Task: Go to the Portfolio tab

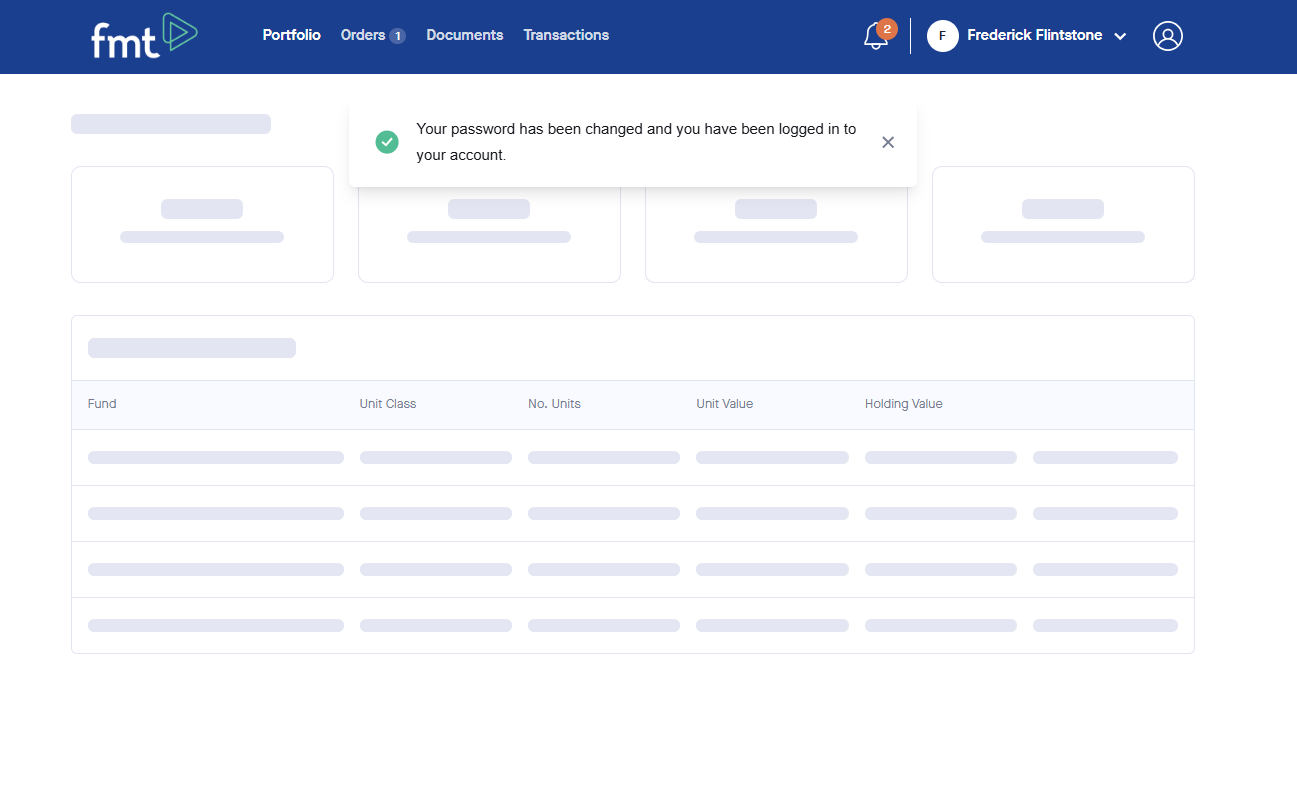Action: [x=291, y=35]
